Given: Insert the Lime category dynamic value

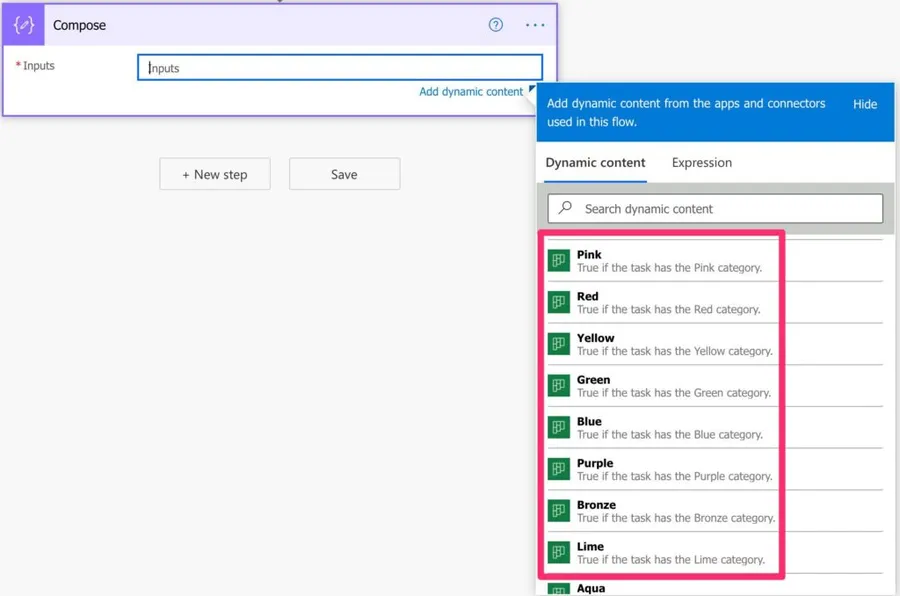Looking at the screenshot, I should click(670, 553).
